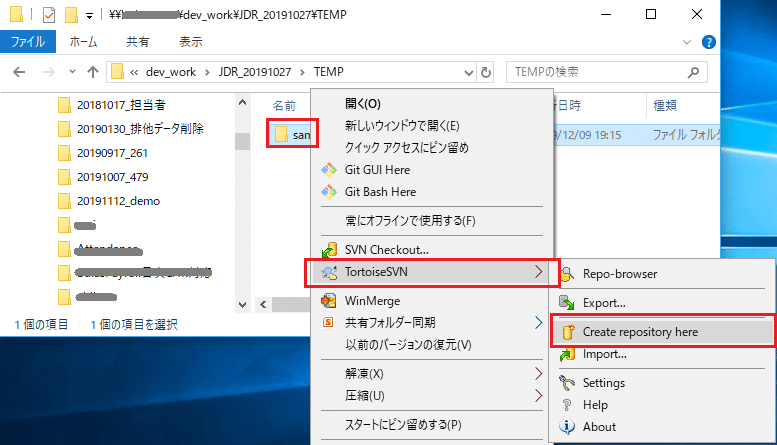777x445 pixels.
Task: Click navigation pane scroll down arrow
Action: [x=242, y=305]
